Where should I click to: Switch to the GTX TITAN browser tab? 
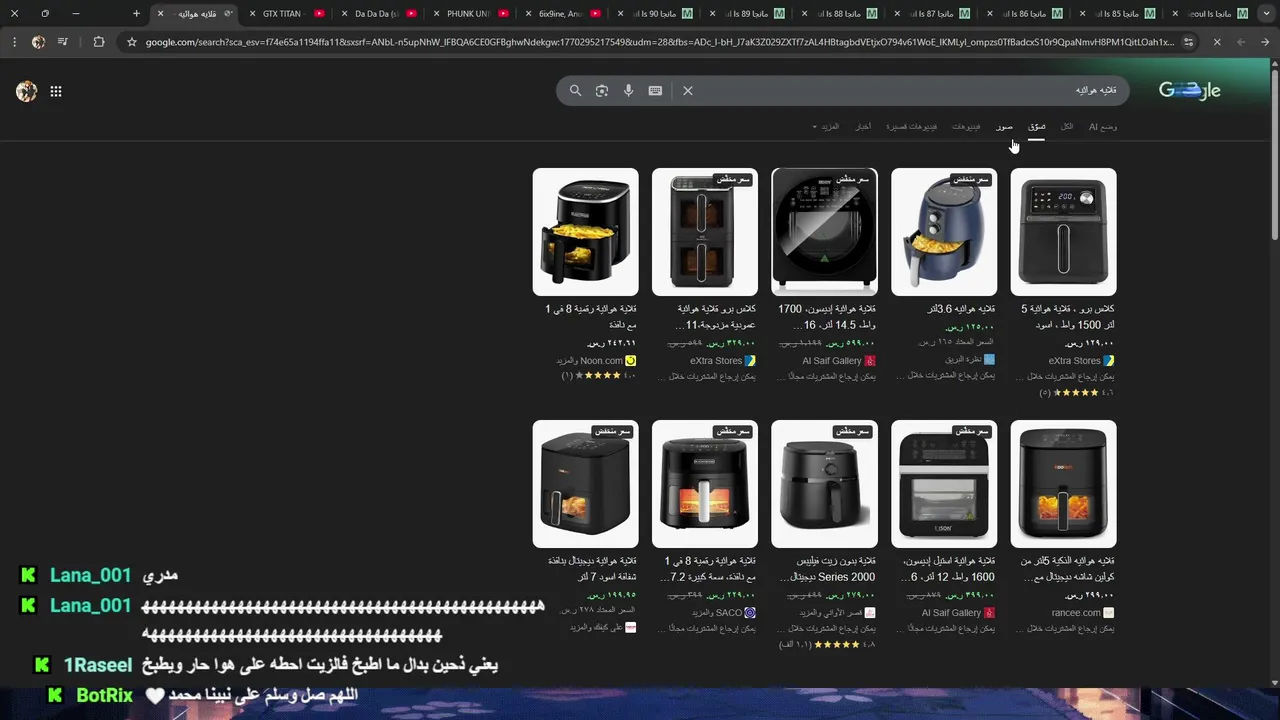[x=285, y=14]
